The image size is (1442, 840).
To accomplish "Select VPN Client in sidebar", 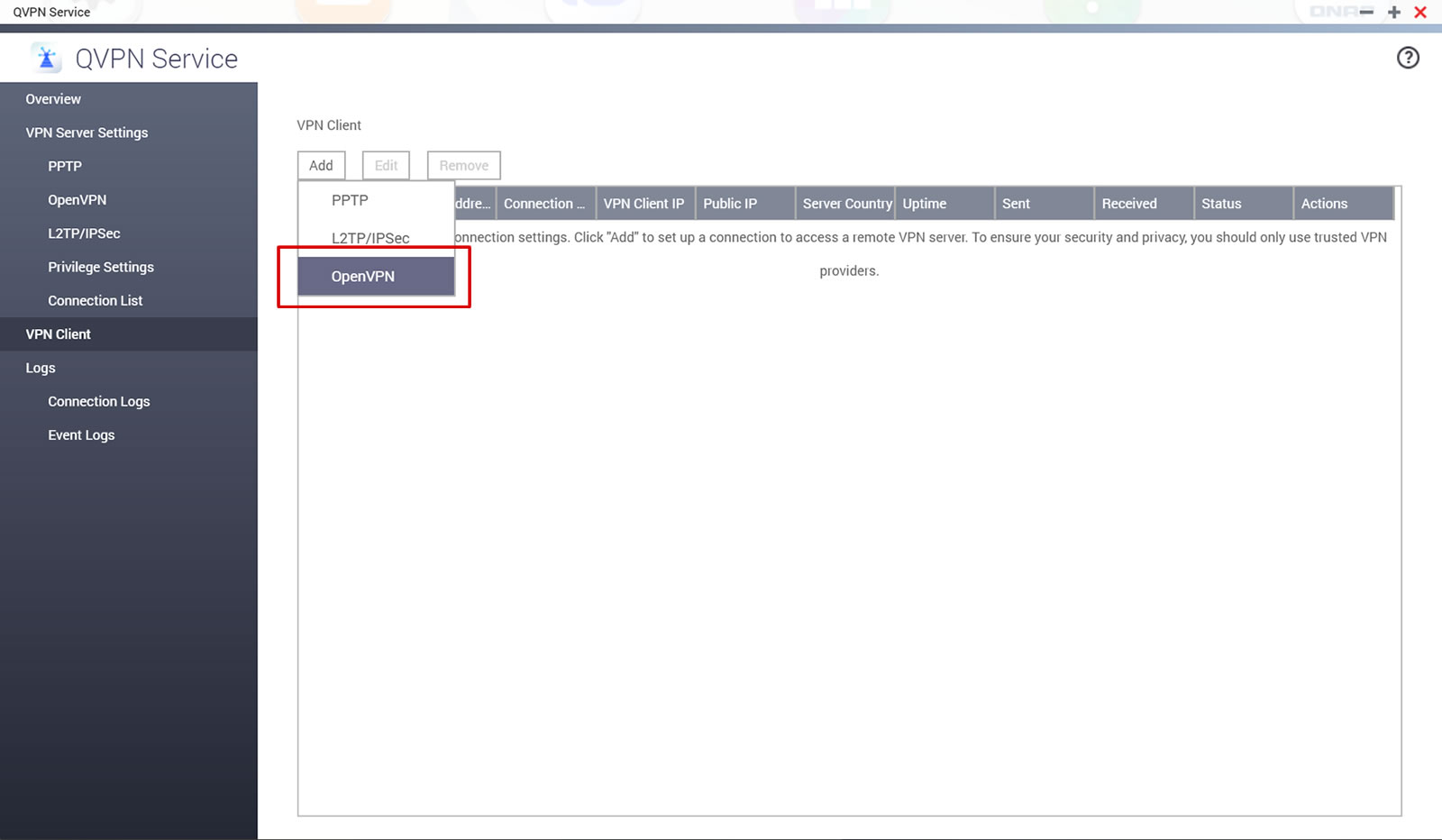I will pyautogui.click(x=129, y=334).
